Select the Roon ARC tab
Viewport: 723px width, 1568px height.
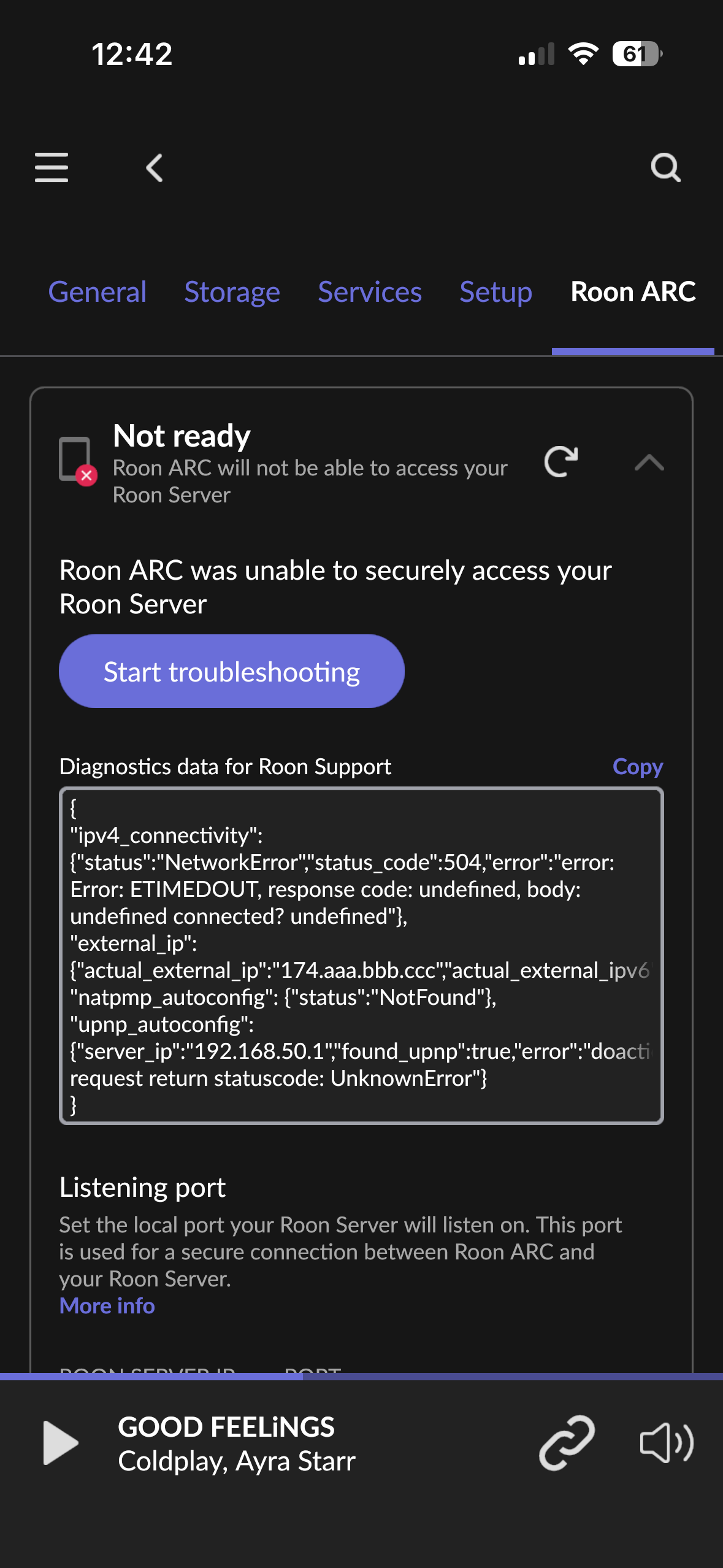(x=633, y=292)
